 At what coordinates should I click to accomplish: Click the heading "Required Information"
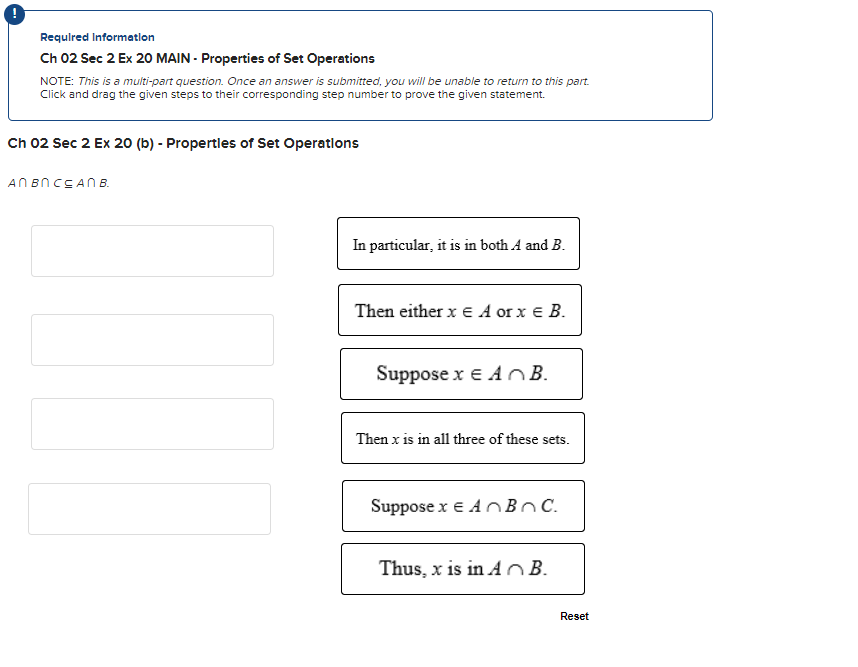coord(97,37)
